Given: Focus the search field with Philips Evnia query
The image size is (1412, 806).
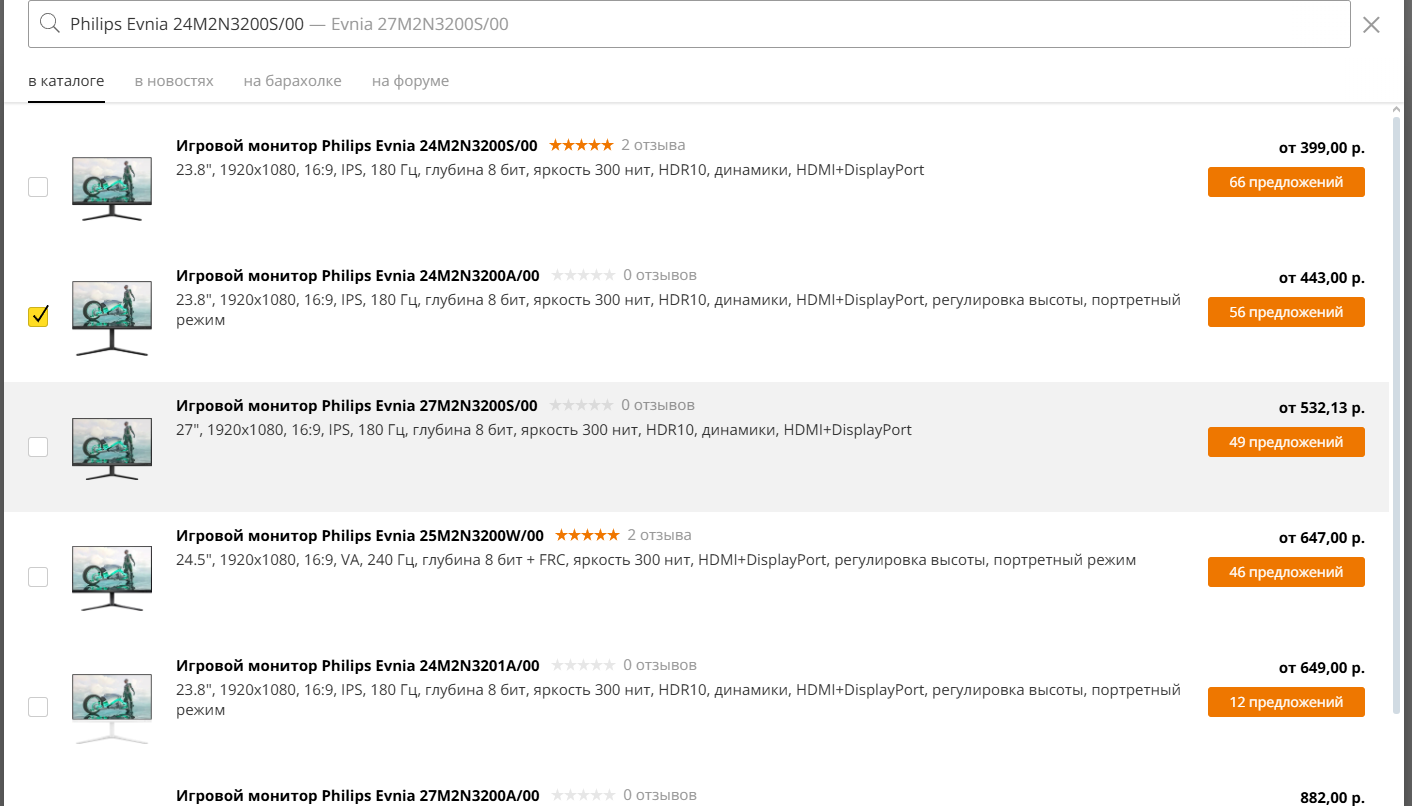Looking at the screenshot, I should click(689, 24).
